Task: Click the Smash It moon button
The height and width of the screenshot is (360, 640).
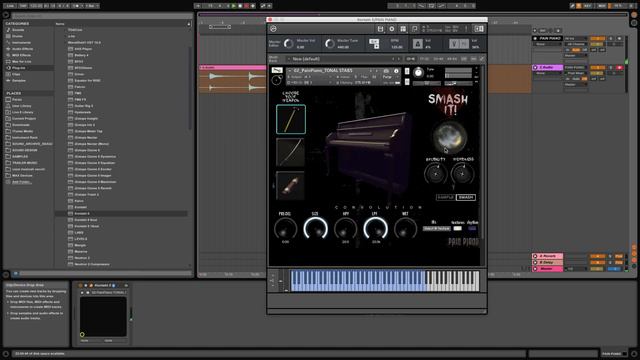Action: (x=449, y=137)
